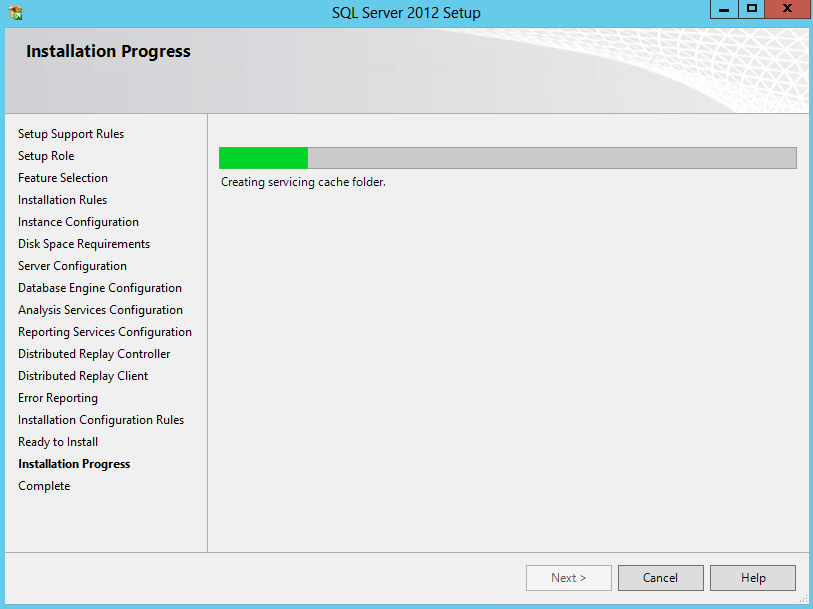Select the Setup Role step
Viewport: 813px width, 609px height.
pyautogui.click(x=46, y=156)
